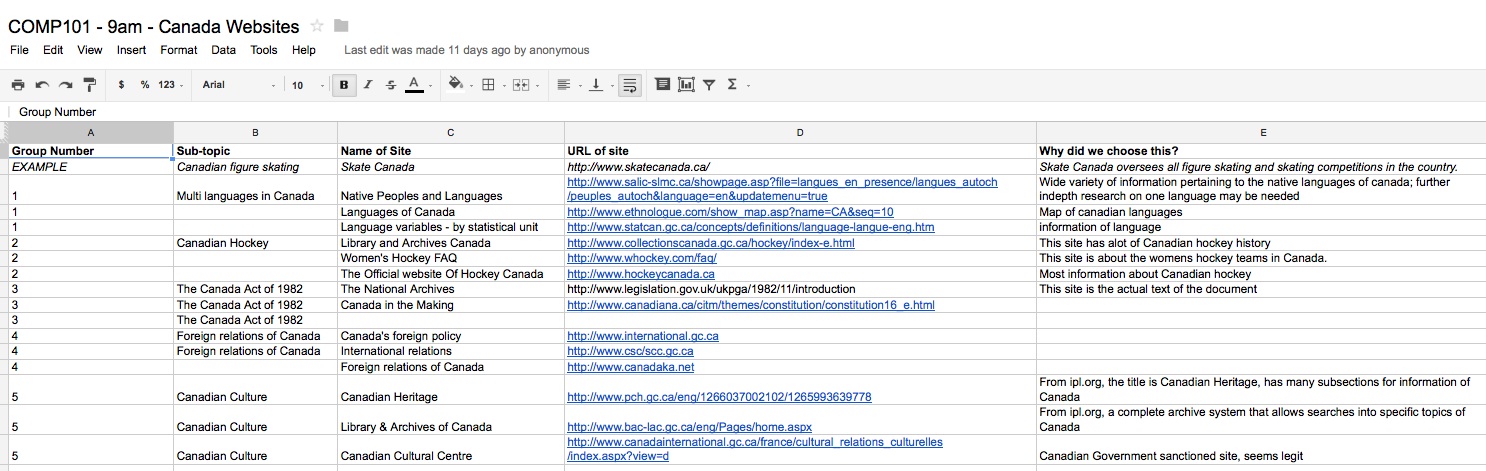
Task: Select the 'Canada in the Making' cell
Action: coord(451,305)
